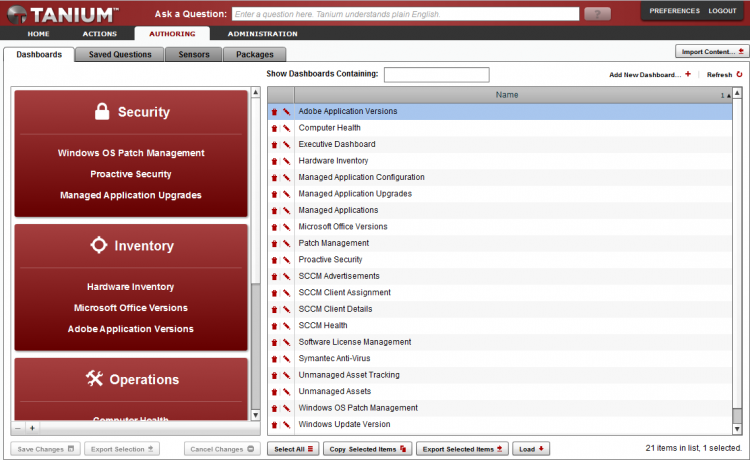750x460 pixels.
Task: Click Add New Dashboard
Action: coord(650,75)
